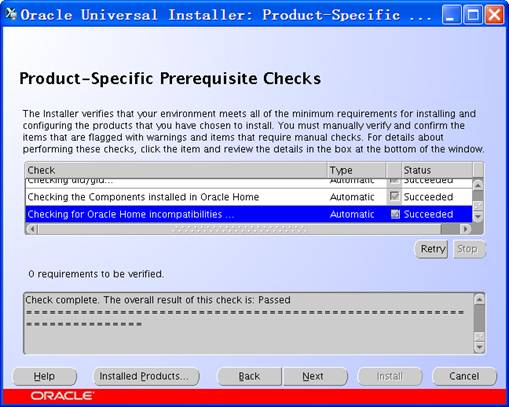Click the Retry button

432,249
